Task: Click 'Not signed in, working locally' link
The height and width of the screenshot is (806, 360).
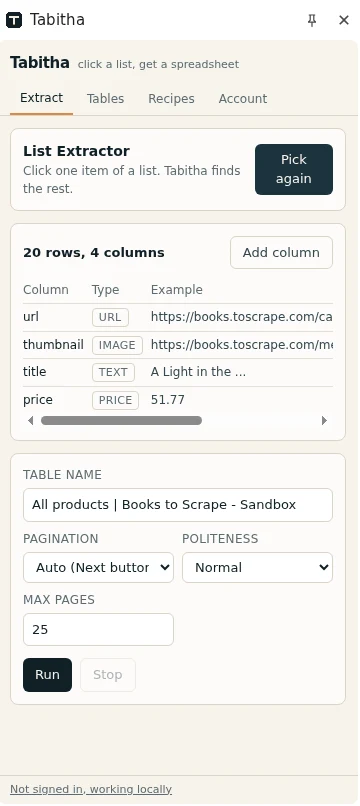Action: click(x=91, y=790)
